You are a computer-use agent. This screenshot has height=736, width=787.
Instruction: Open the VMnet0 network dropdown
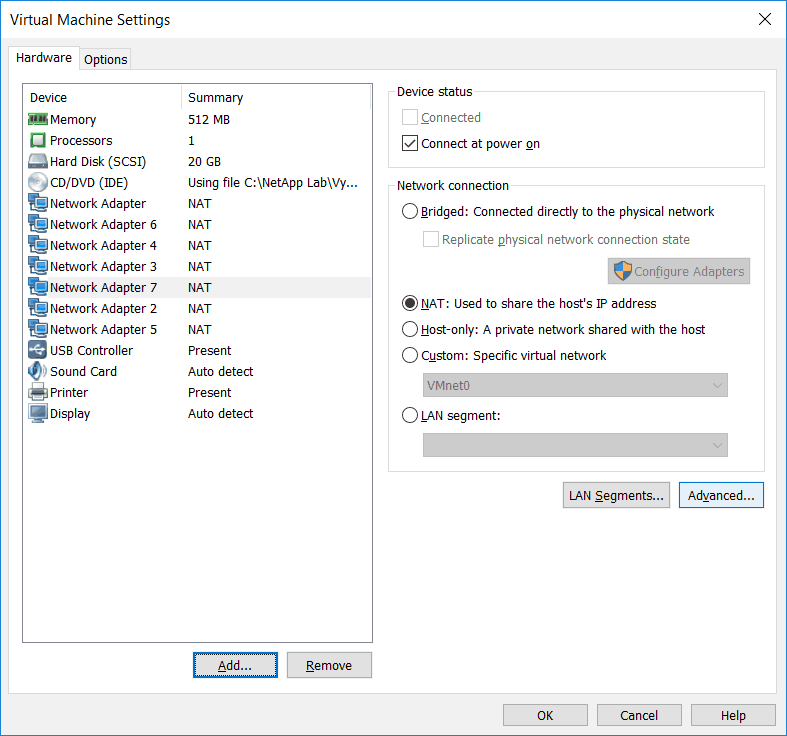pos(575,386)
